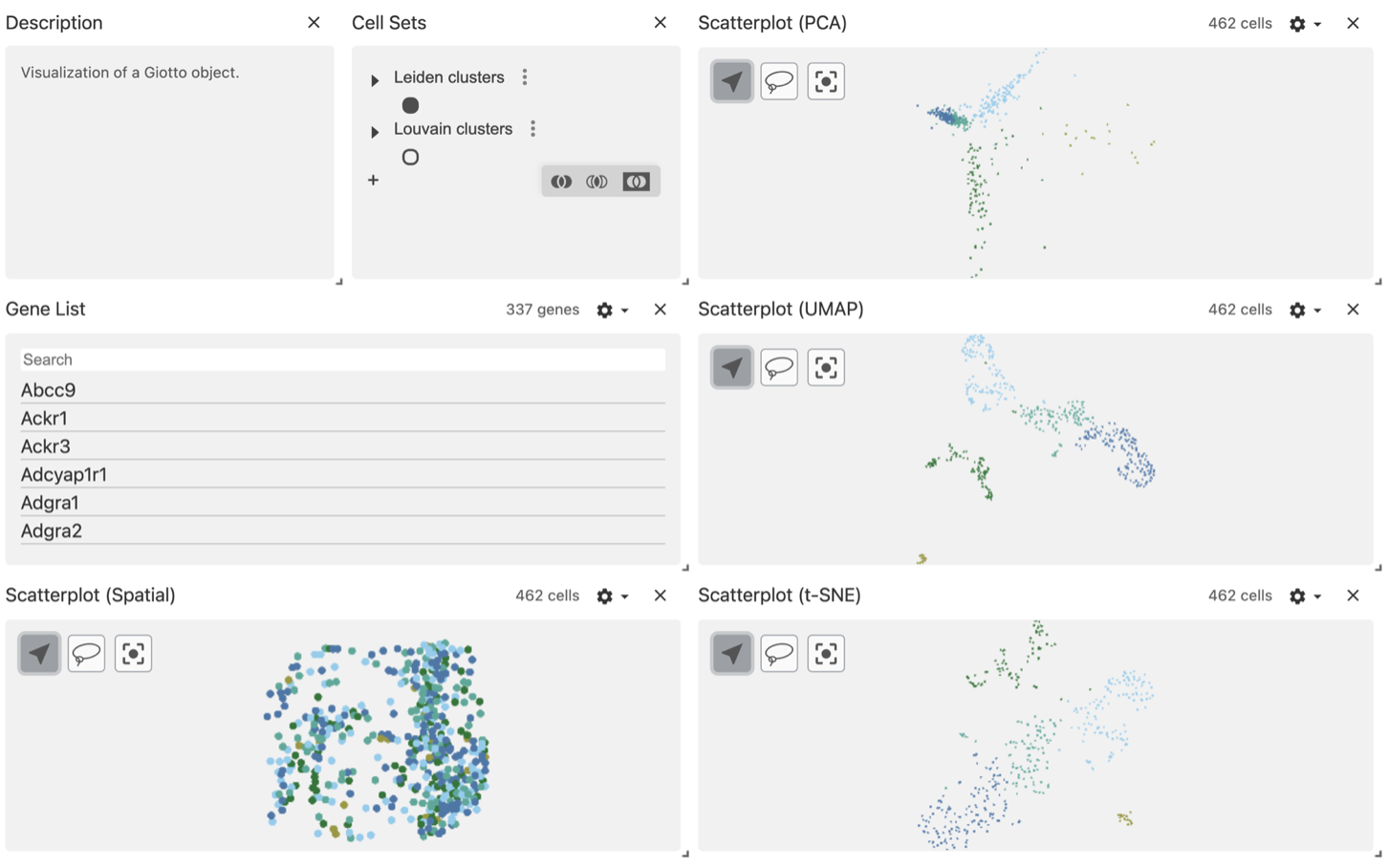
Task: Click the intersection set operation icon
Action: [x=597, y=182]
